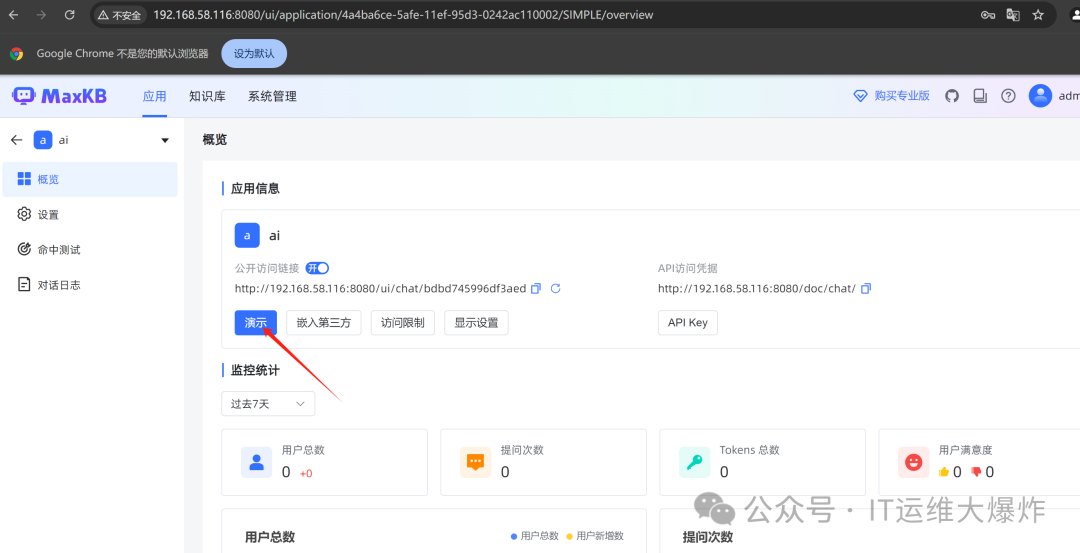
Task: Click the translate page icon
Action: pos(1012,14)
